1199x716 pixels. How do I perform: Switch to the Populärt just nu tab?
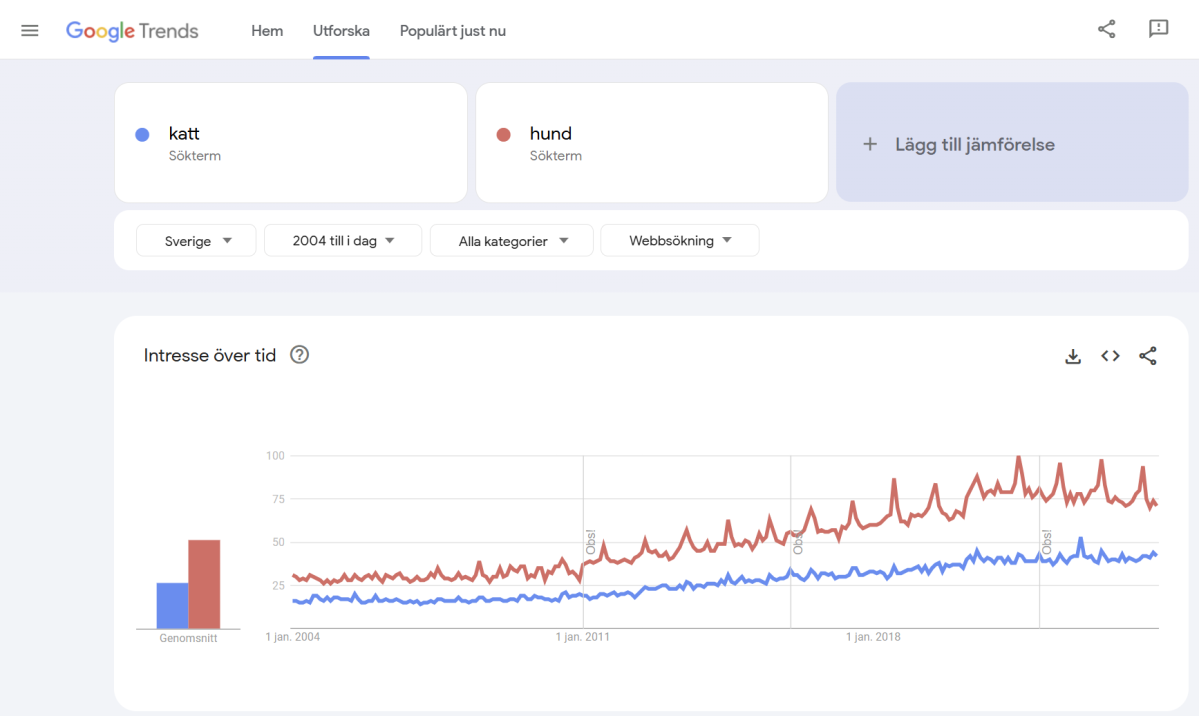452,30
